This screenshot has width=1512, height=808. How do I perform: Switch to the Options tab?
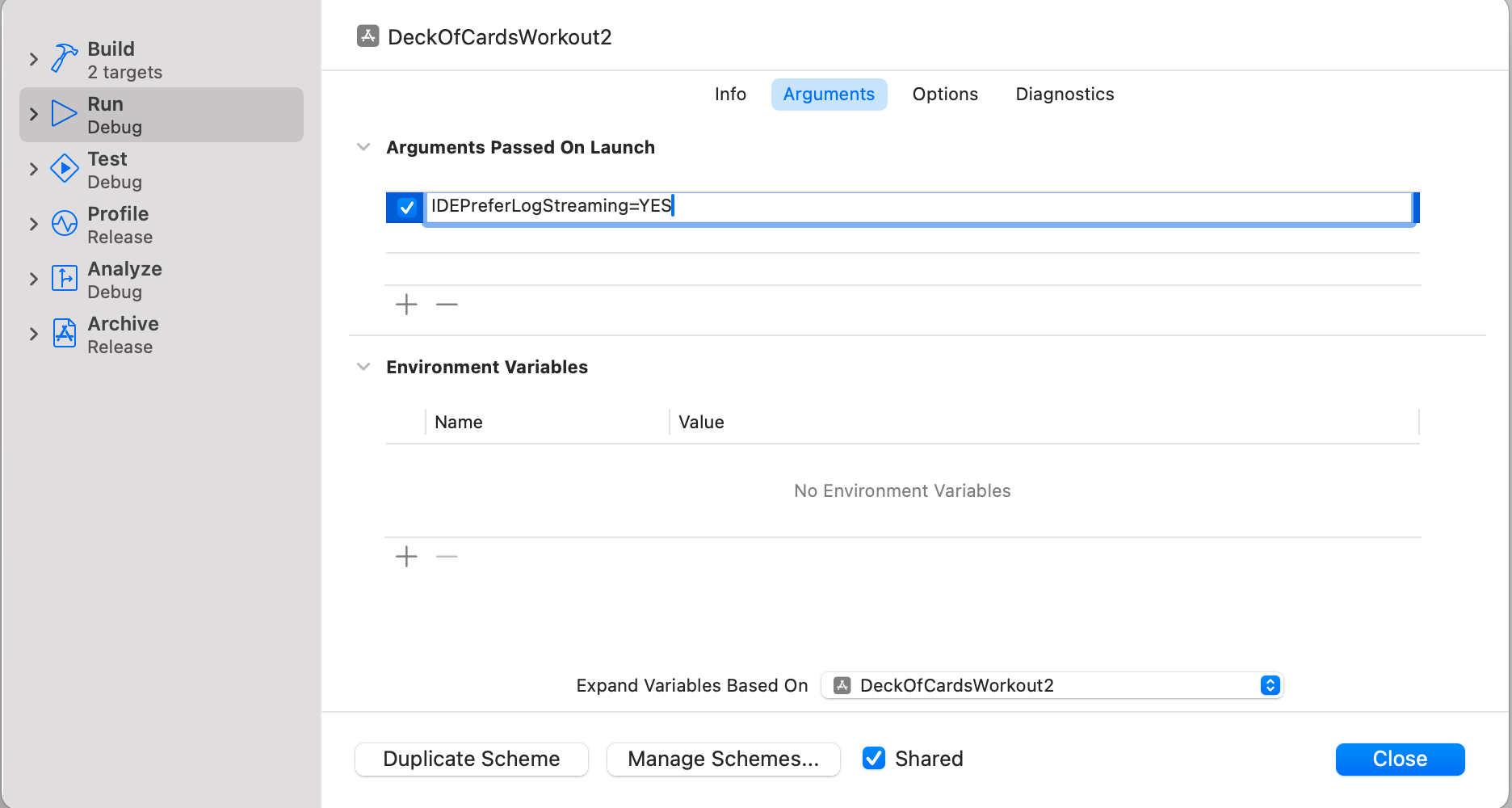[x=945, y=95]
